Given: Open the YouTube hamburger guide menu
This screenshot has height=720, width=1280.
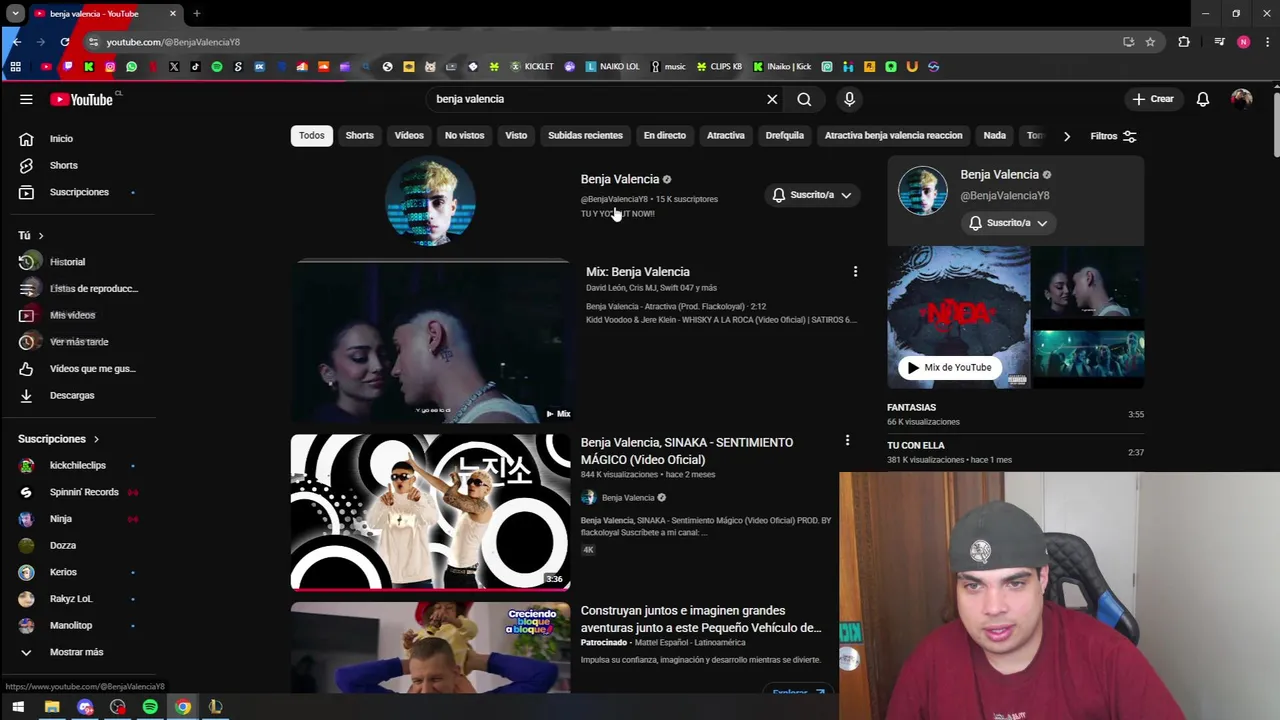Looking at the screenshot, I should click(x=26, y=99).
